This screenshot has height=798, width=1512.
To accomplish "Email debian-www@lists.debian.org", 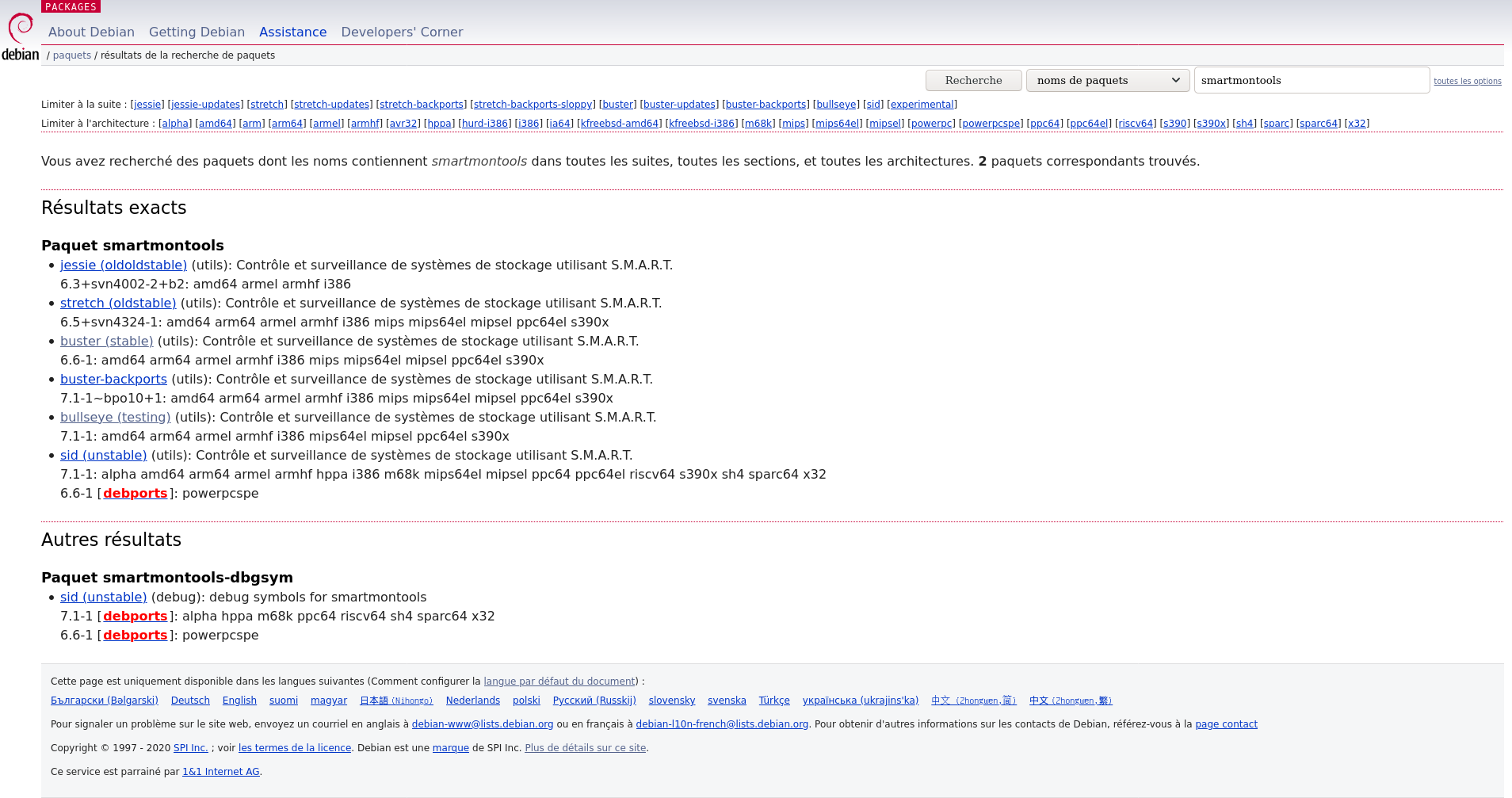I will 483,724.
